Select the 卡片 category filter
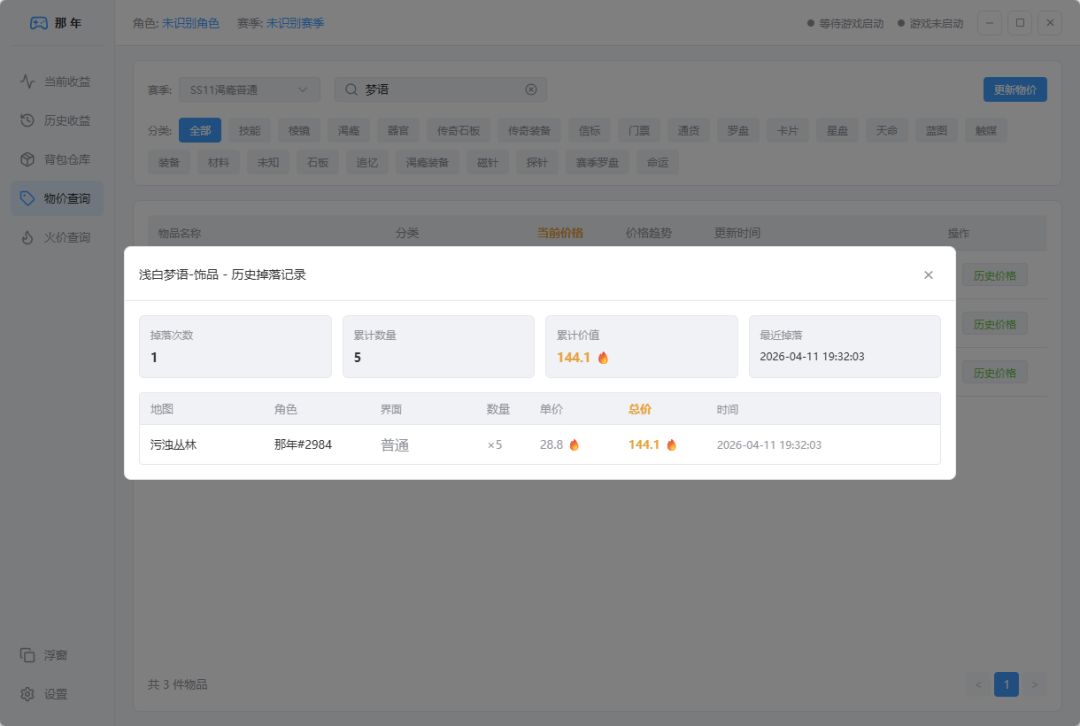 click(x=787, y=130)
